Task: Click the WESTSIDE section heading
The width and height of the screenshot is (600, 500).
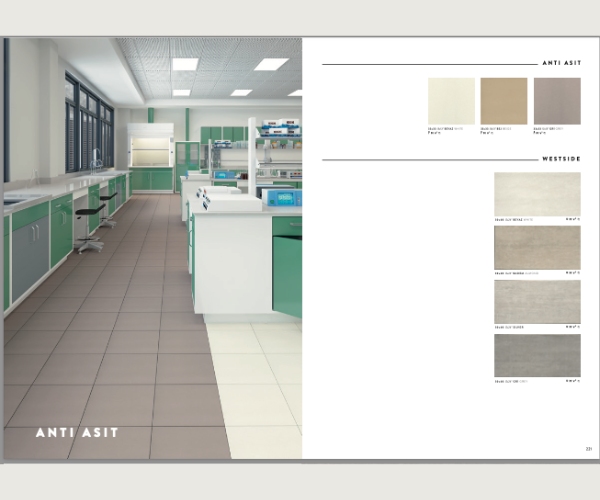Action: click(560, 159)
